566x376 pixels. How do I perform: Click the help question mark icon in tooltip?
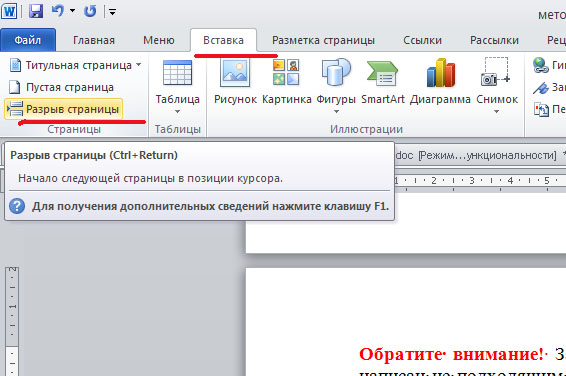click(x=17, y=206)
